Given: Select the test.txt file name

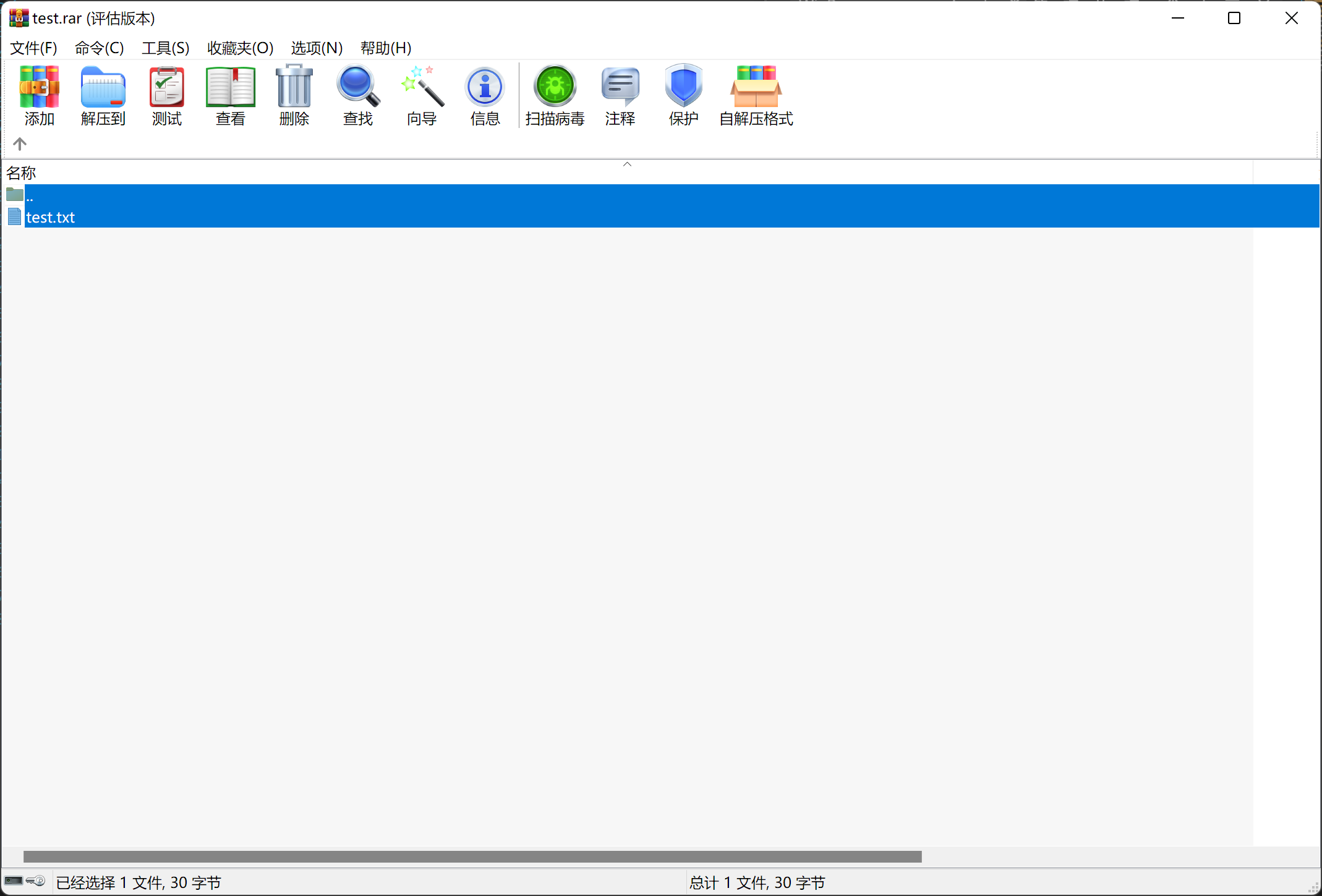Looking at the screenshot, I should [51, 218].
